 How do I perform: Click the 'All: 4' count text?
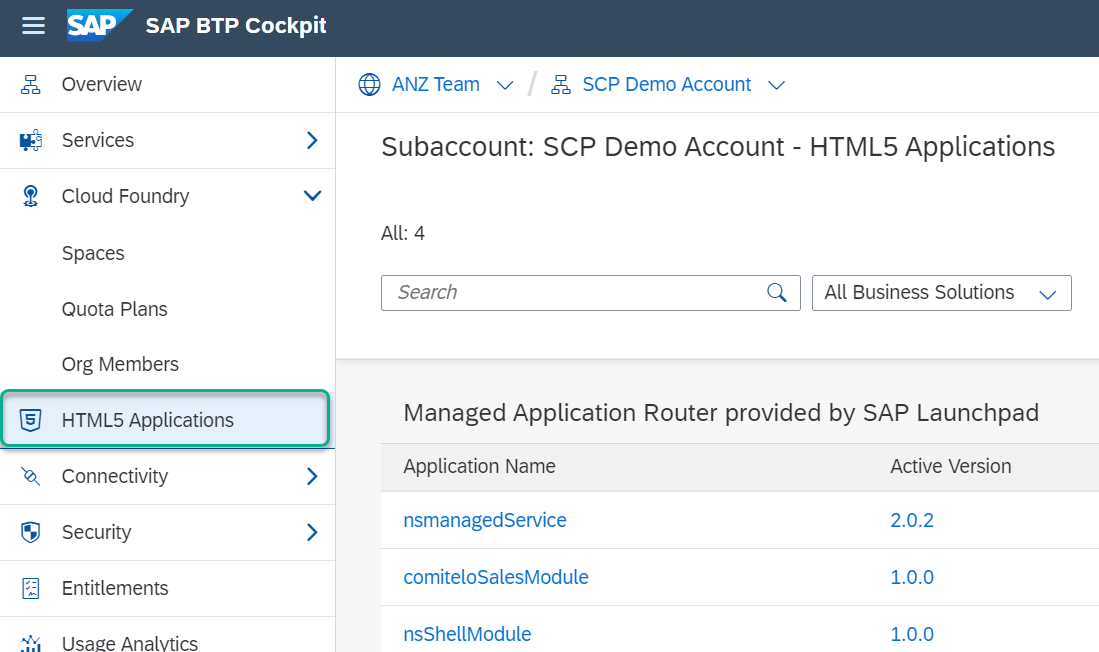(x=403, y=233)
